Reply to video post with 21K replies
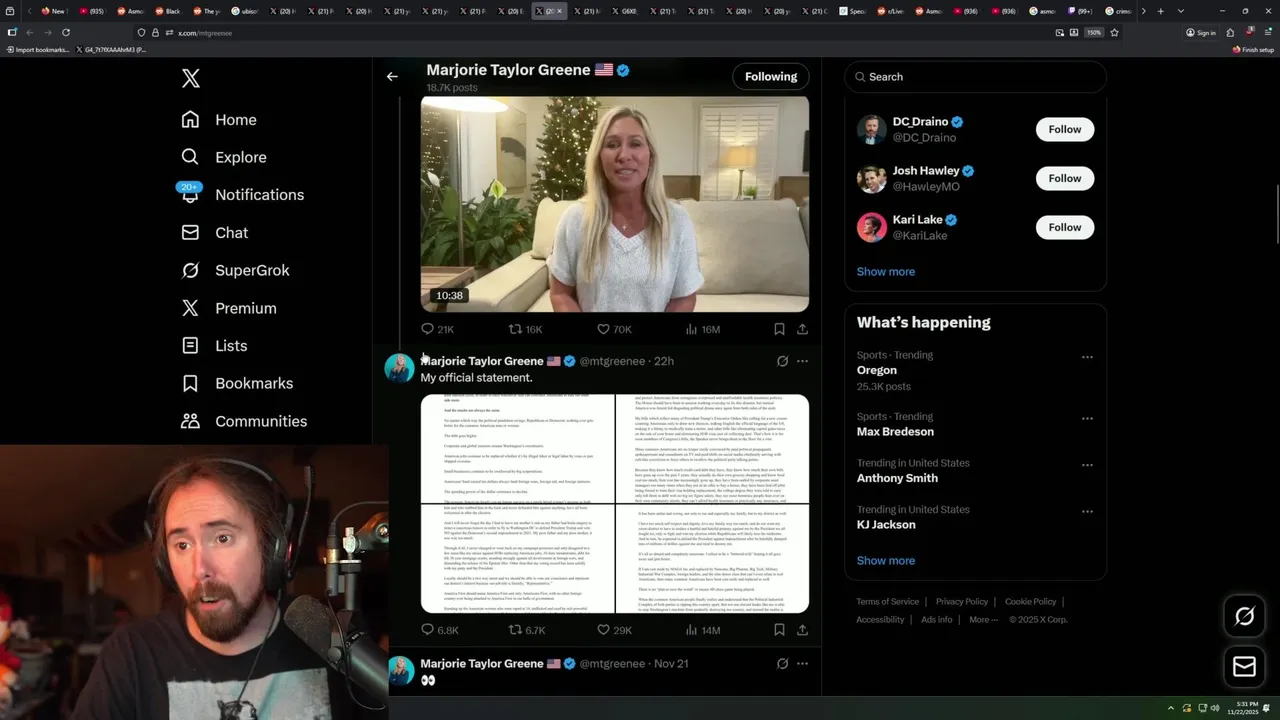Image resolution: width=1280 pixels, height=720 pixels. click(437, 329)
